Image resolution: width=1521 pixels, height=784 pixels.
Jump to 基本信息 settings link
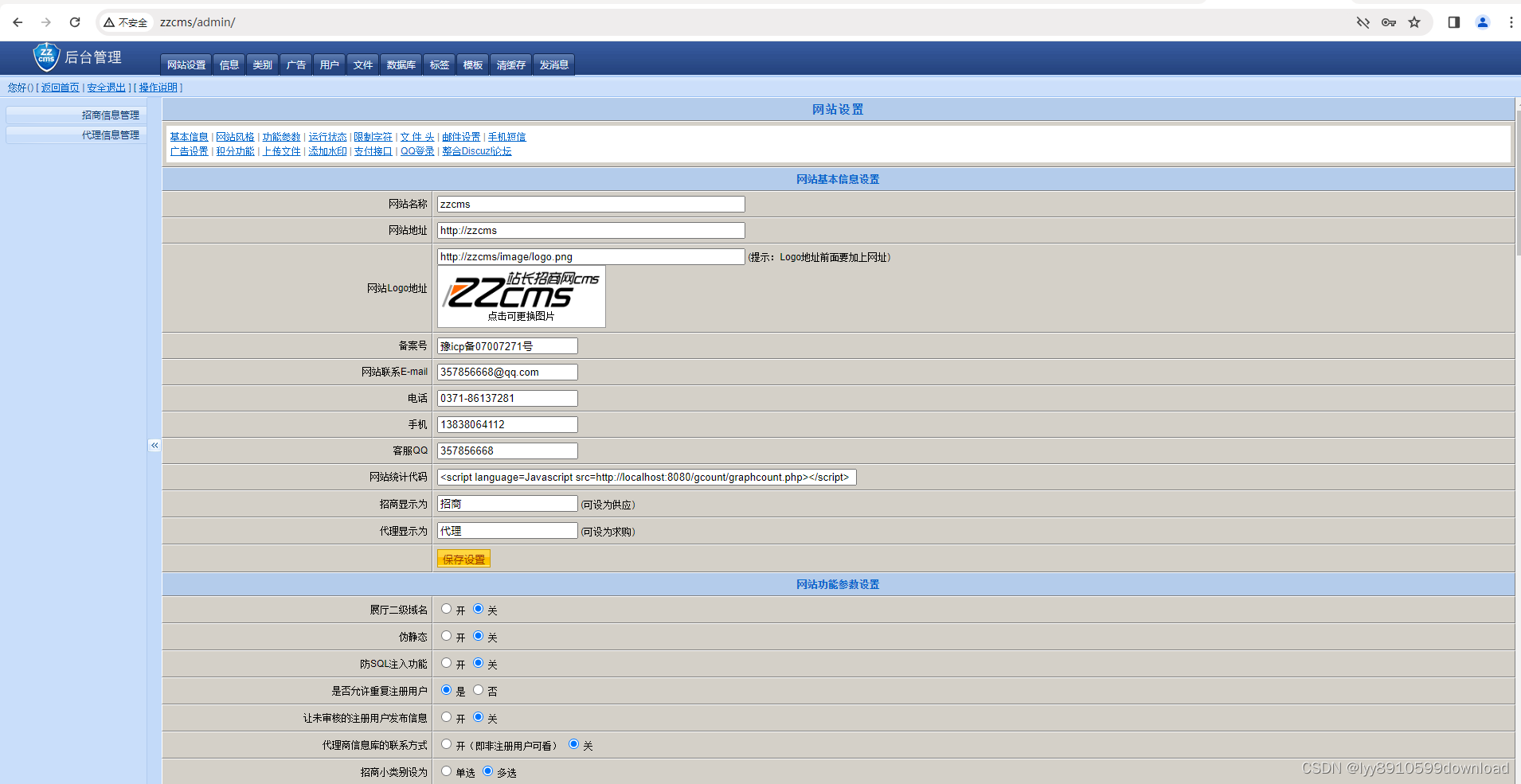coord(190,137)
